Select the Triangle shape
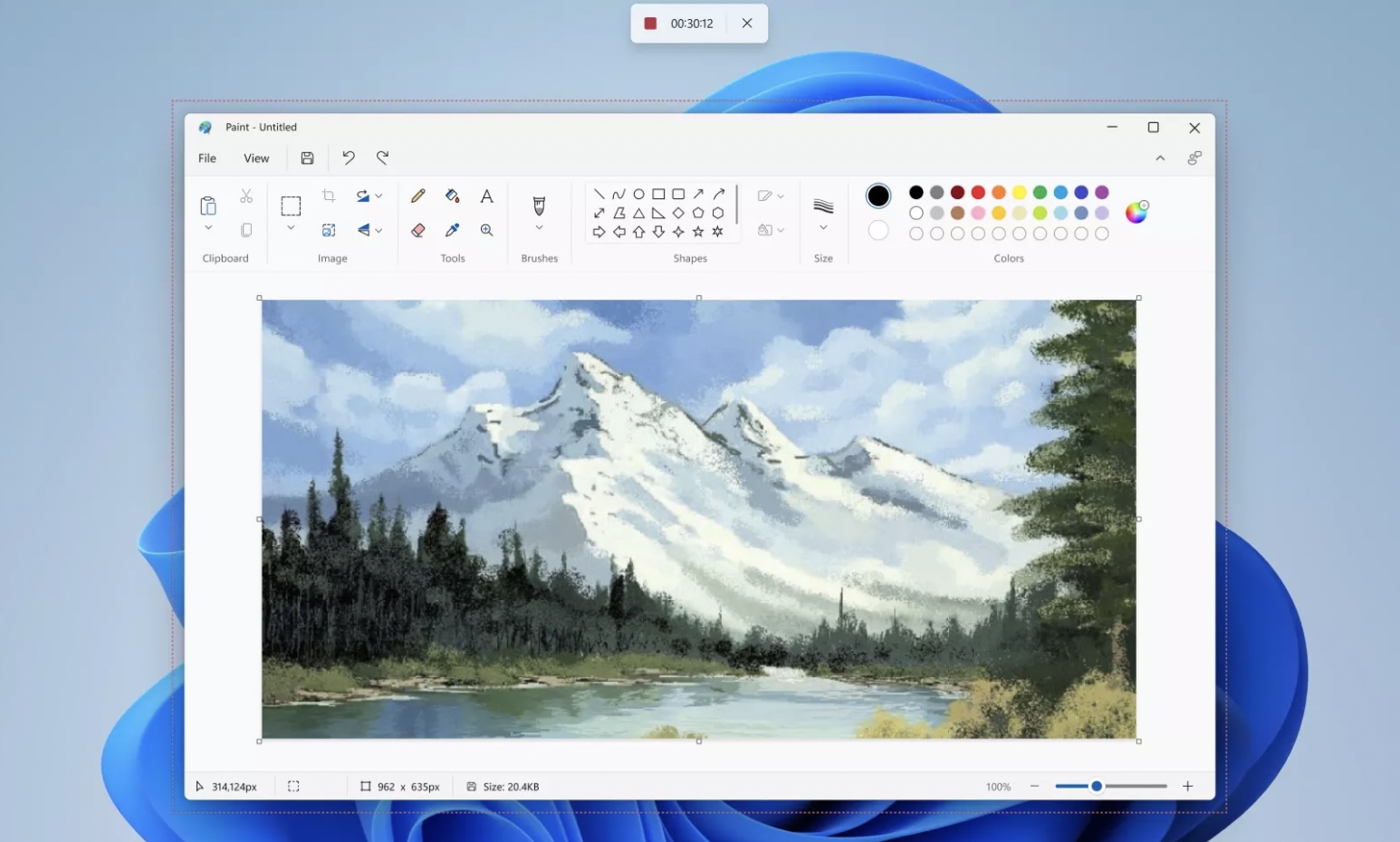The height and width of the screenshot is (842, 1400). (638, 213)
